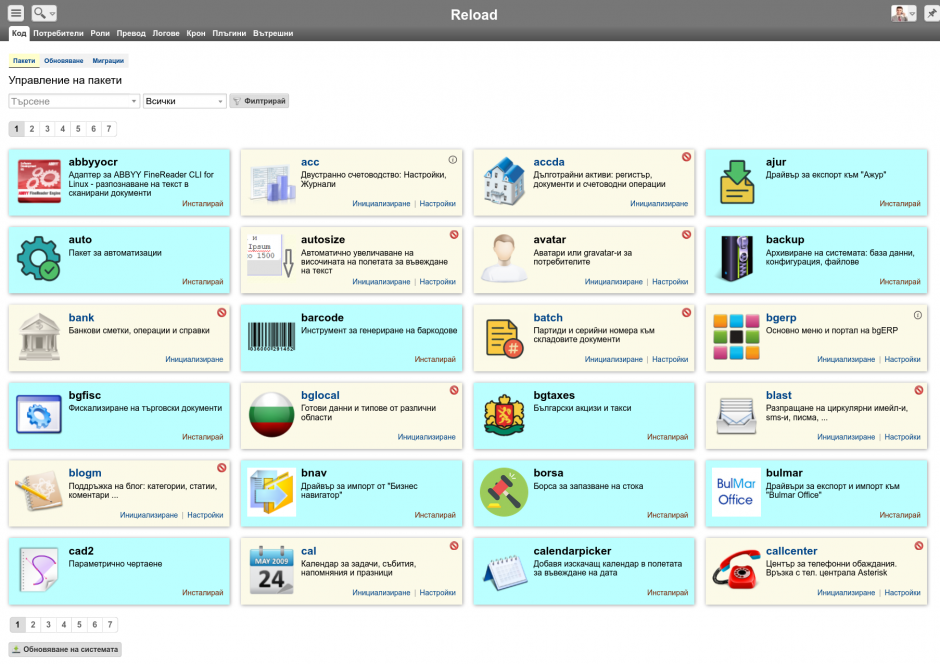Click the cal calendar package icon
The image size is (940, 664).
click(x=271, y=571)
